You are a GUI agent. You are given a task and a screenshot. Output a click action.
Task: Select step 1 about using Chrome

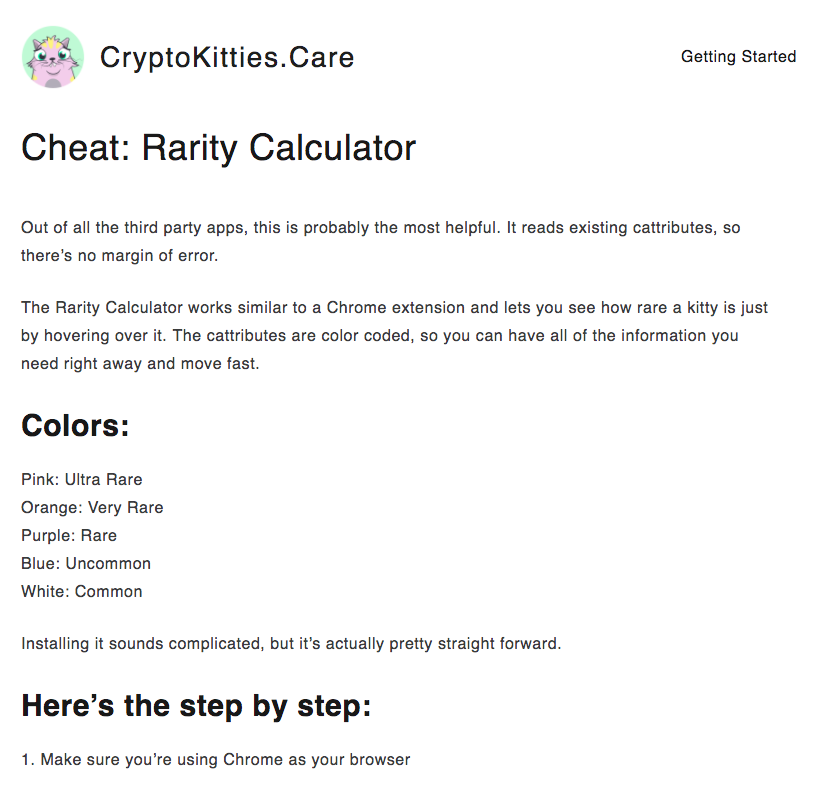pos(215,759)
